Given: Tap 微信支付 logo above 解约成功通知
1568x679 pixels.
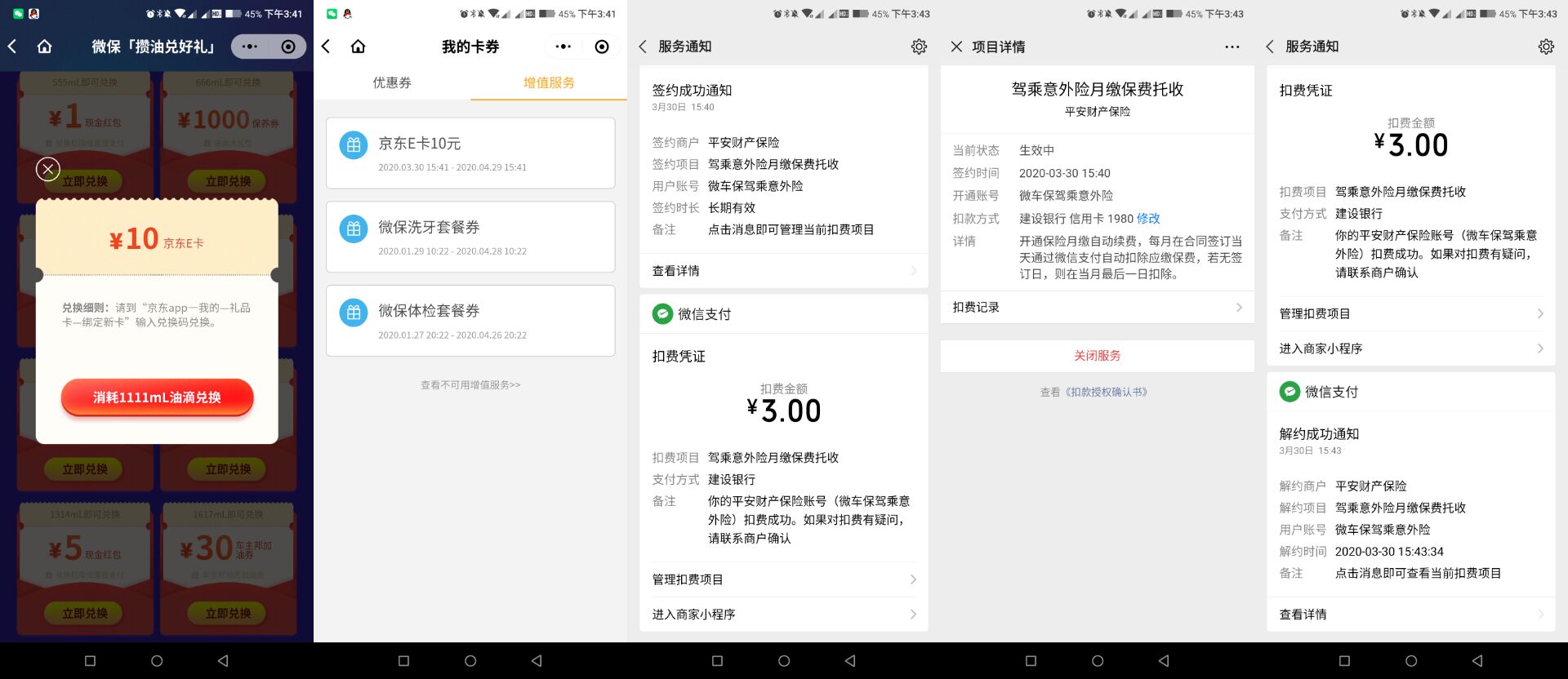Looking at the screenshot, I should (1290, 392).
